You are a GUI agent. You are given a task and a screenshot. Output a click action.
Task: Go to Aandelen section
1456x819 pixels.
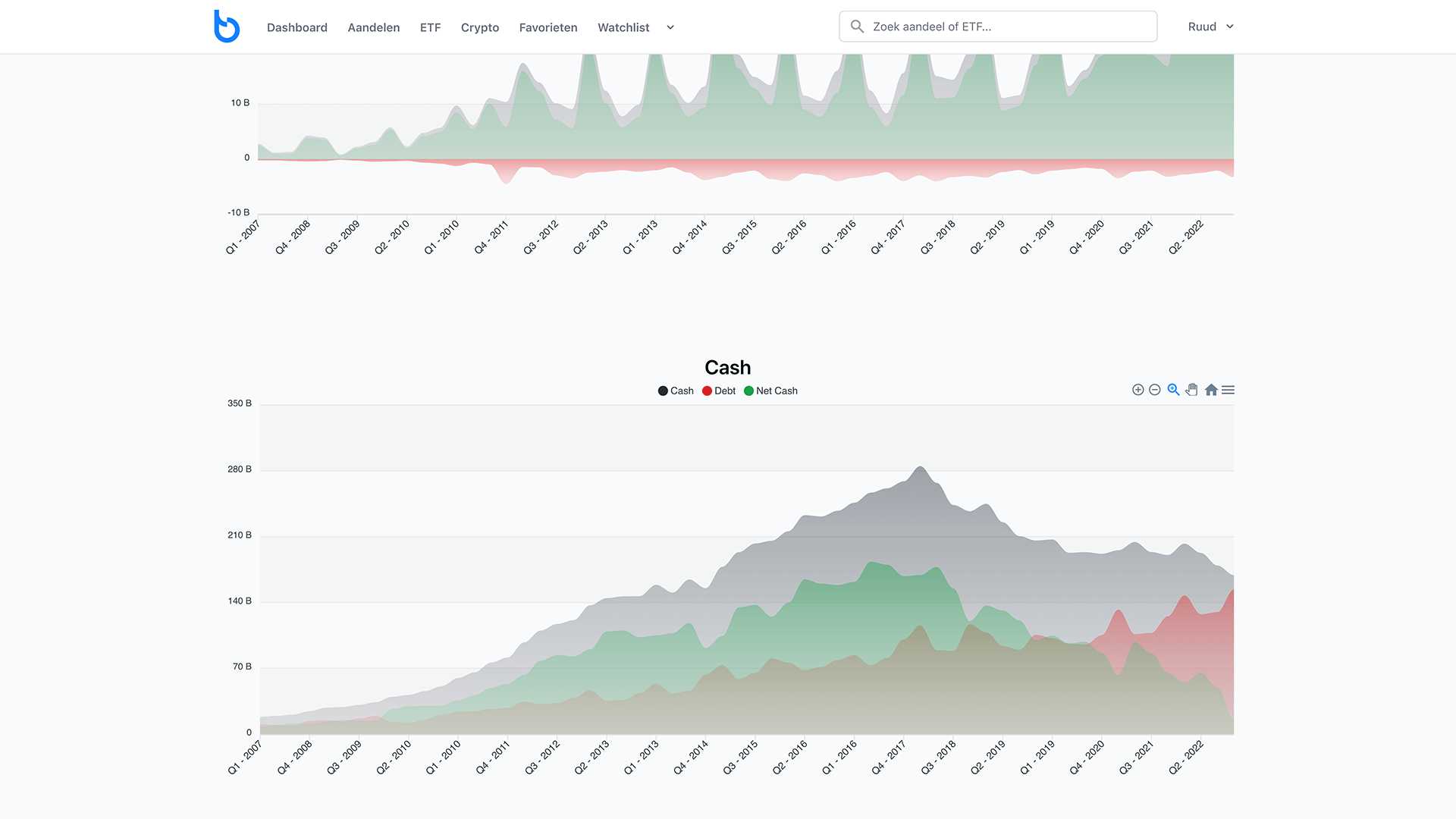(x=374, y=27)
